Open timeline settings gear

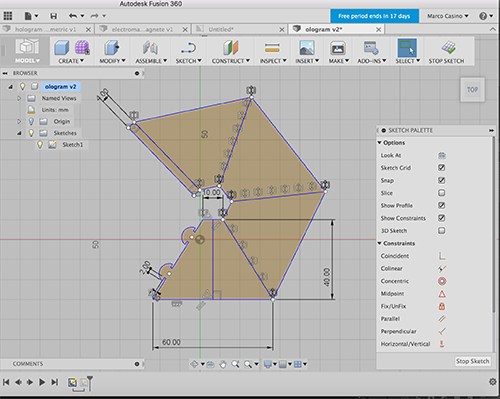(x=492, y=382)
